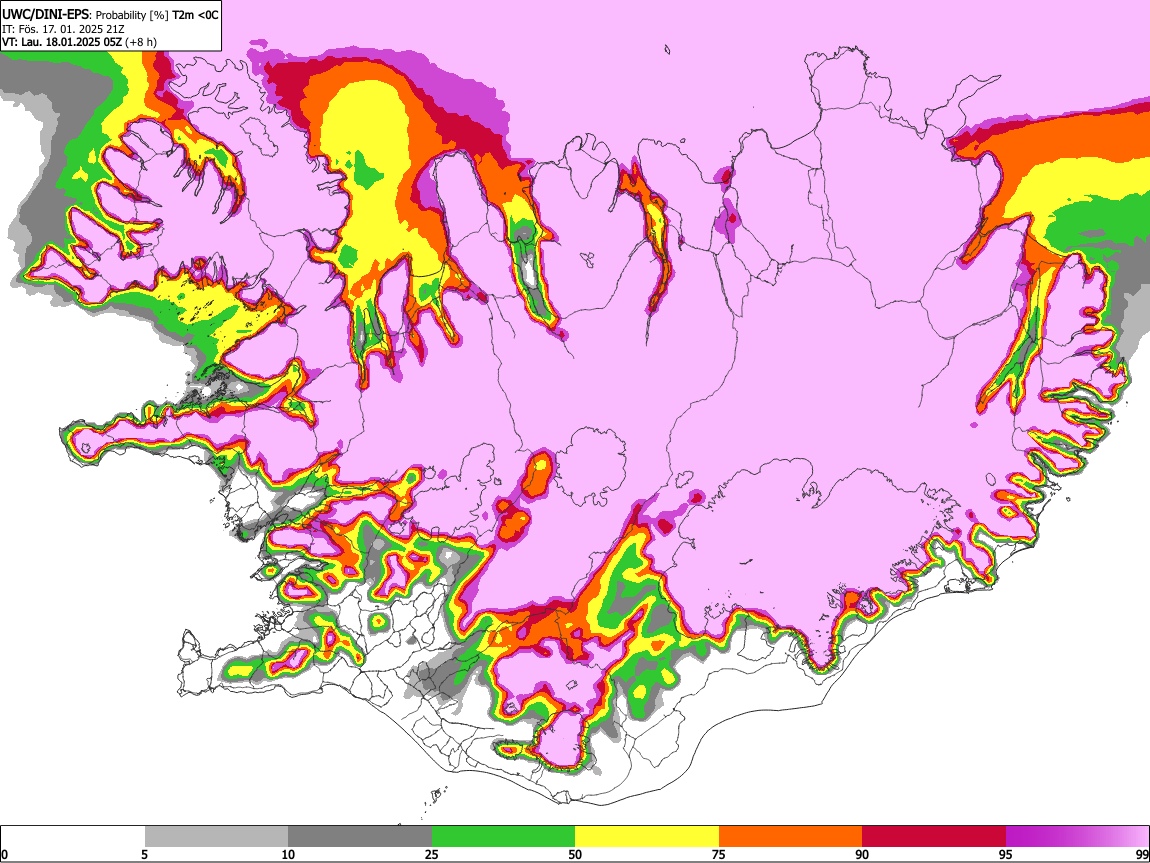Click the purple-pink 95-99 legend band
Image resolution: width=1150 pixels, height=863 pixels.
coord(1077,836)
